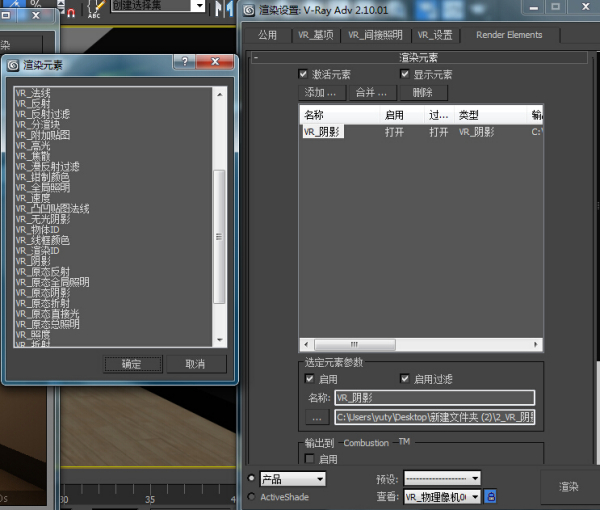Select the 产品 radio button
The height and width of the screenshot is (510, 600).
click(x=251, y=478)
